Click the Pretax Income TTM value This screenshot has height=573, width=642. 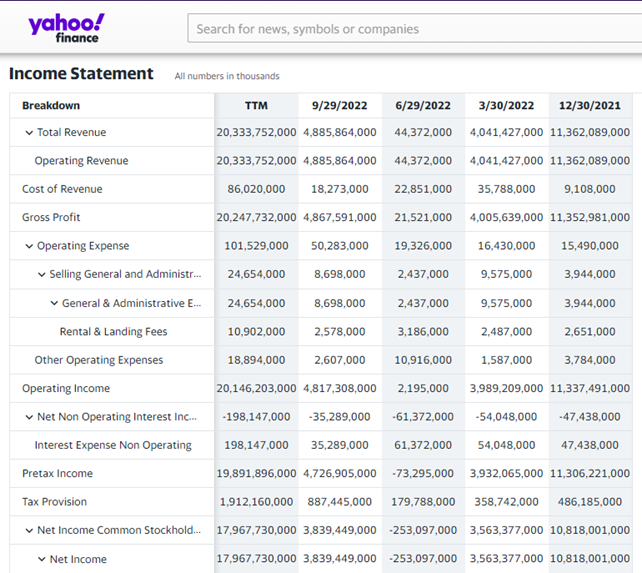pos(256,473)
